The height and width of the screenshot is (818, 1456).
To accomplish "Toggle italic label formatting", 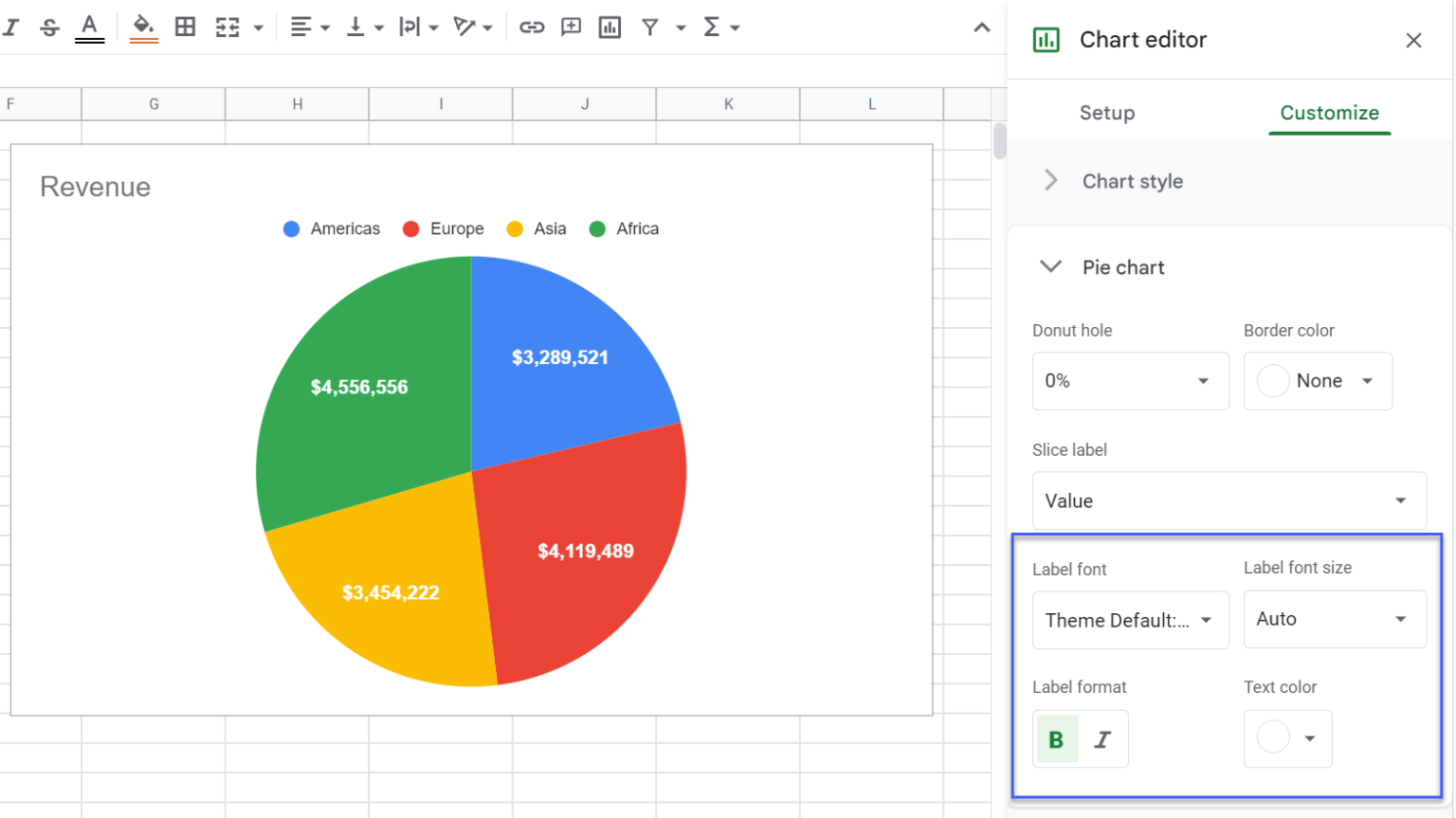I will [1102, 739].
